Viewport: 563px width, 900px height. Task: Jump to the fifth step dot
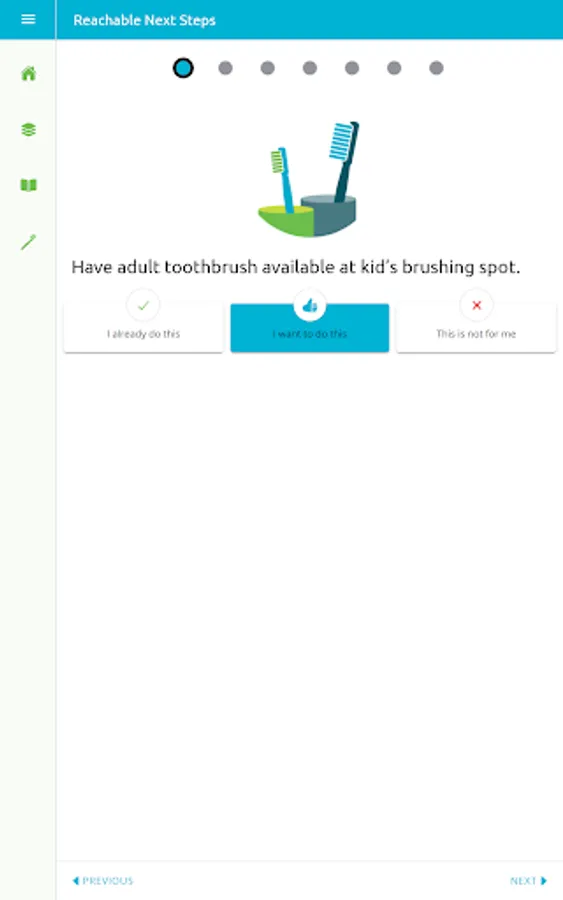coord(352,68)
